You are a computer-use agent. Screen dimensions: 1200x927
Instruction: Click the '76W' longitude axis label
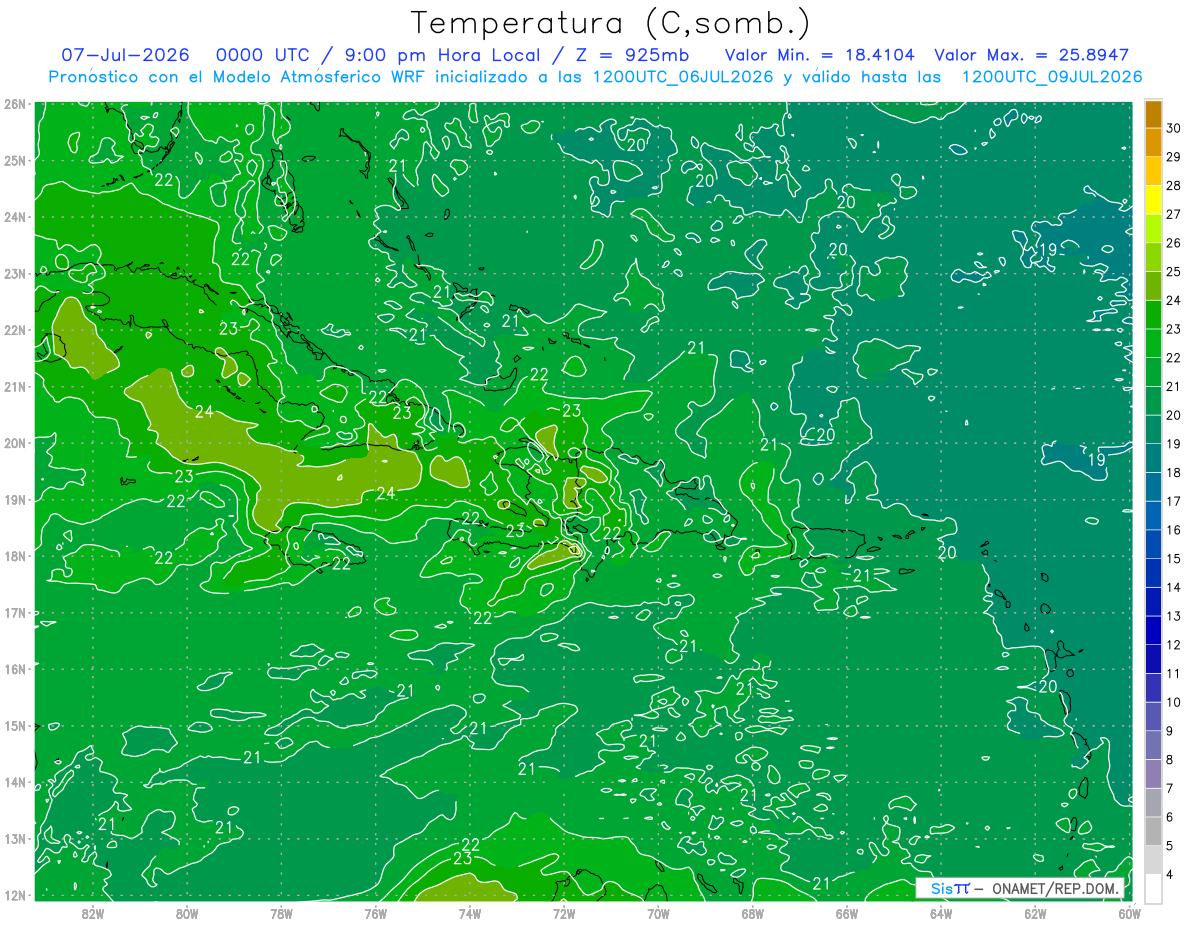(375, 912)
